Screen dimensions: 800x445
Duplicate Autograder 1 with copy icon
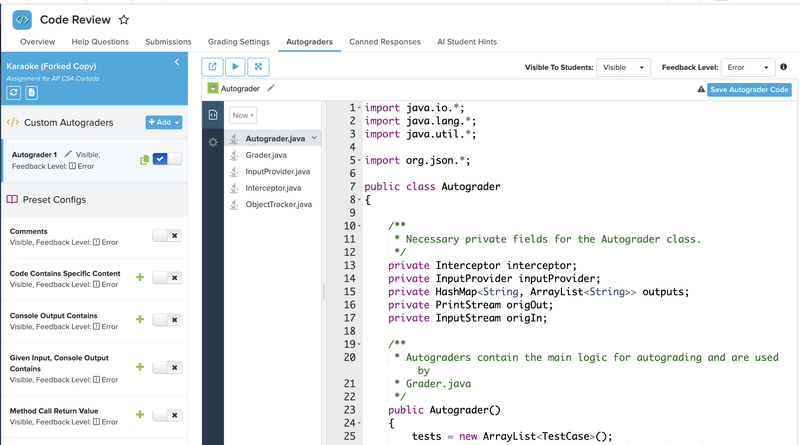144,160
